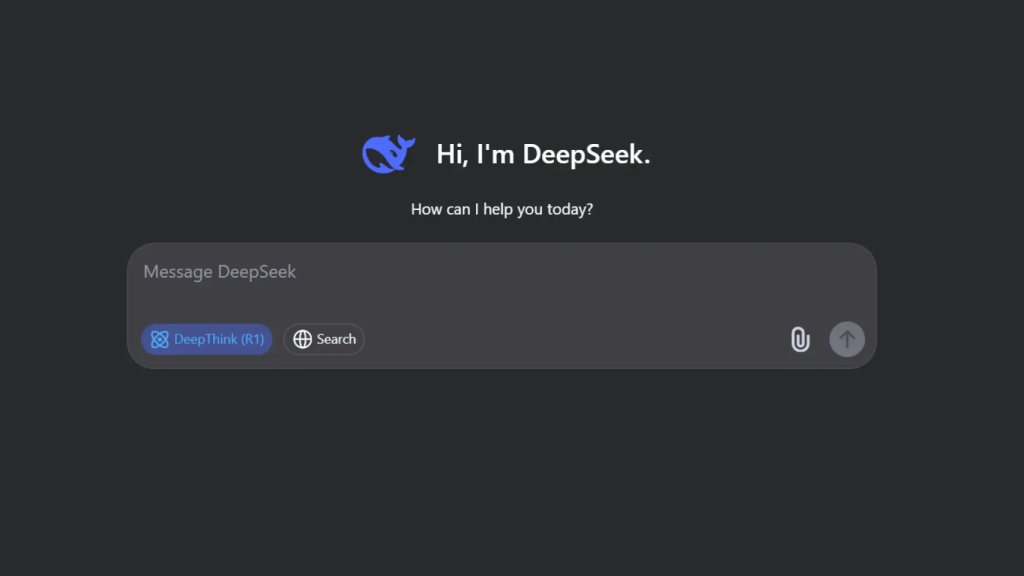The width and height of the screenshot is (1024, 576).
Task: Submit prompt with the circular send button
Action: (847, 340)
